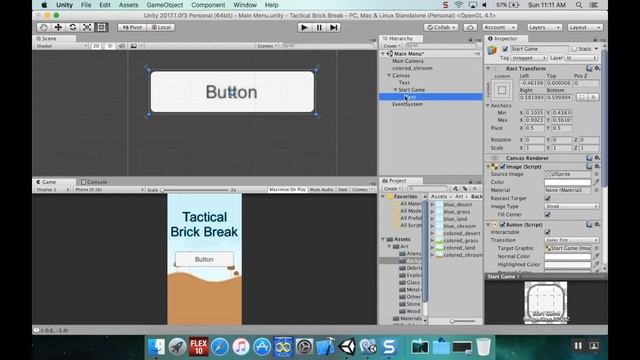
Task: Toggle Stats in Game view
Action: click(x=342, y=189)
